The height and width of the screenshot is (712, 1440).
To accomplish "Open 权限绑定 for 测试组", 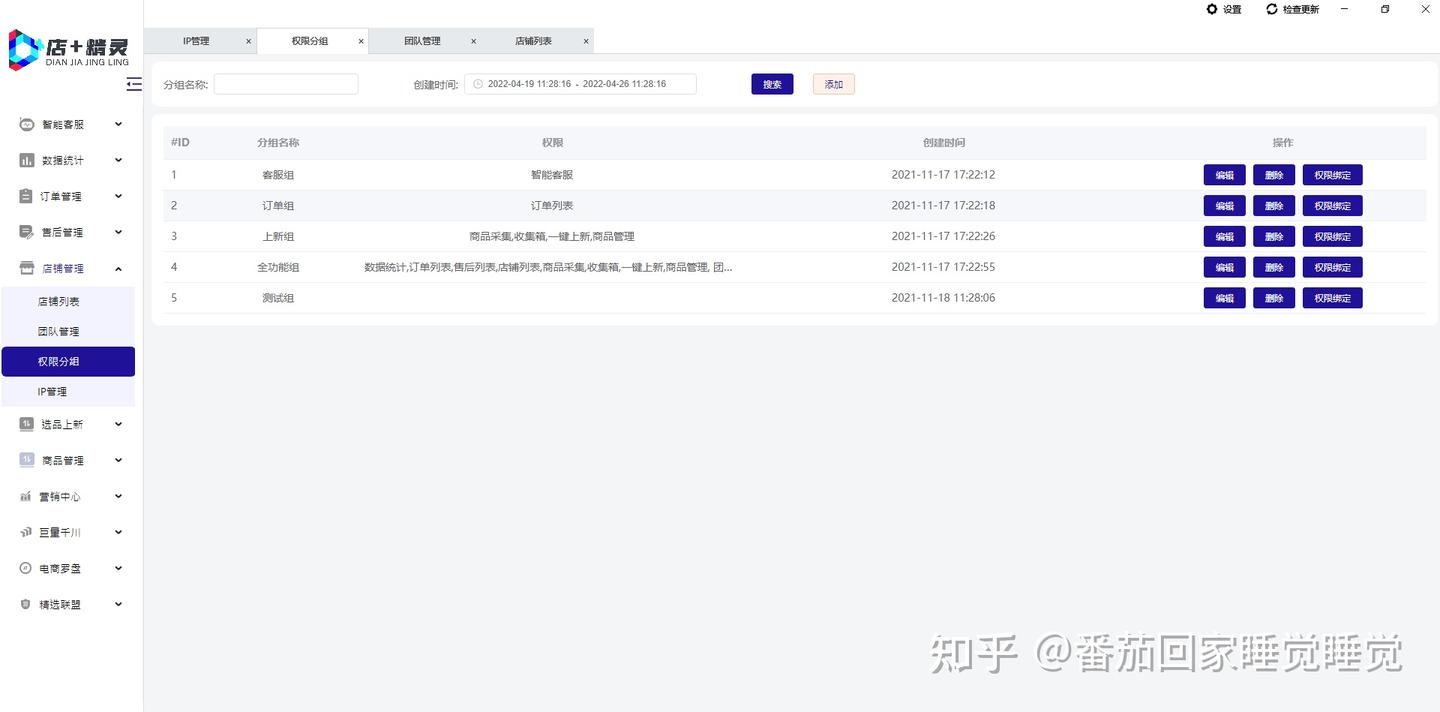I will (x=1332, y=298).
